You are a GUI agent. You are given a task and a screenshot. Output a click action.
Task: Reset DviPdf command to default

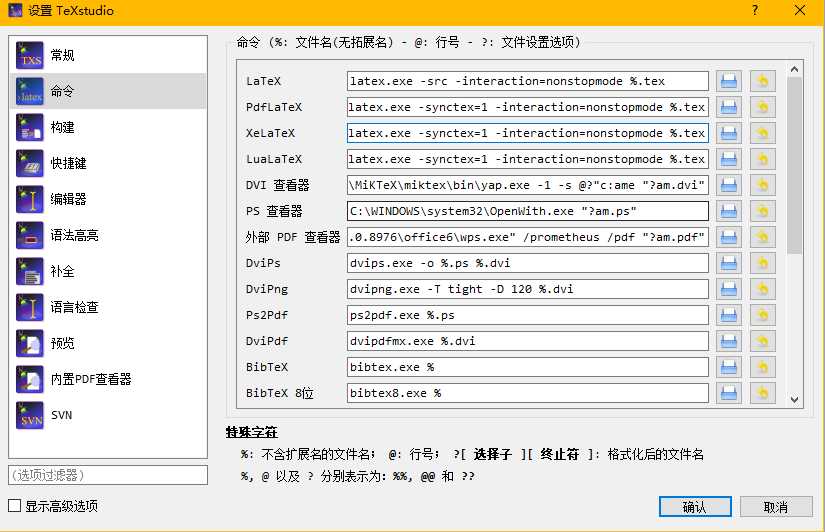click(762, 341)
